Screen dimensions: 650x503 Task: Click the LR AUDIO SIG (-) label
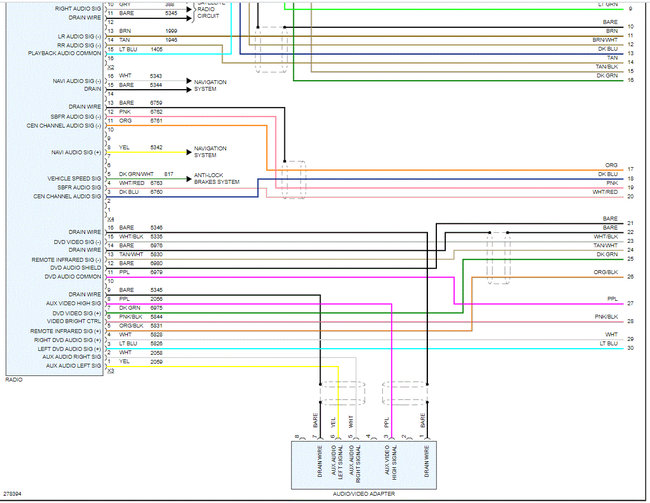(x=79, y=36)
